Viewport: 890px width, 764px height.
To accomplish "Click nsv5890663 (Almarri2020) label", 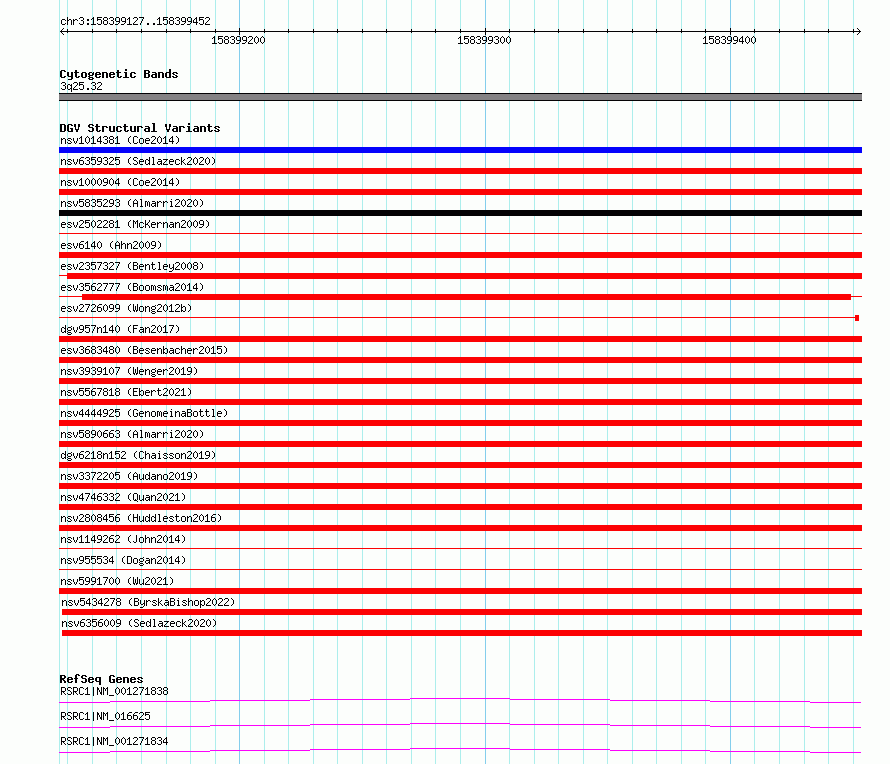I will pos(132,434).
